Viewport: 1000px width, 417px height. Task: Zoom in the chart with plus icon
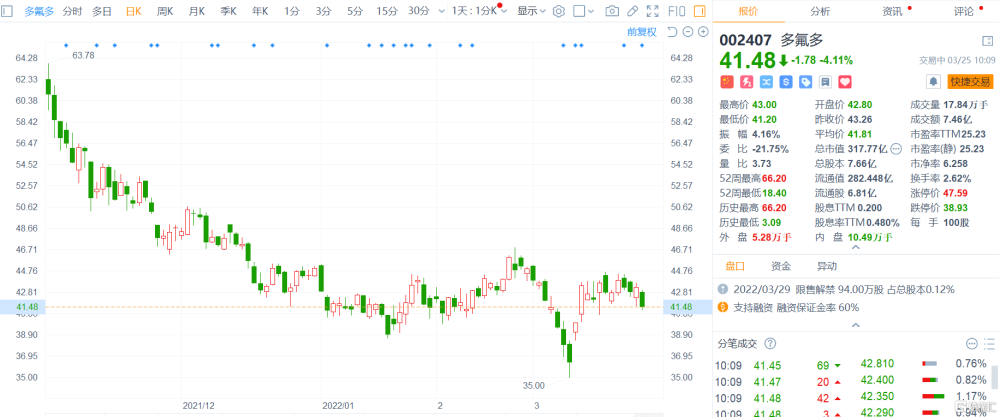[x=703, y=32]
